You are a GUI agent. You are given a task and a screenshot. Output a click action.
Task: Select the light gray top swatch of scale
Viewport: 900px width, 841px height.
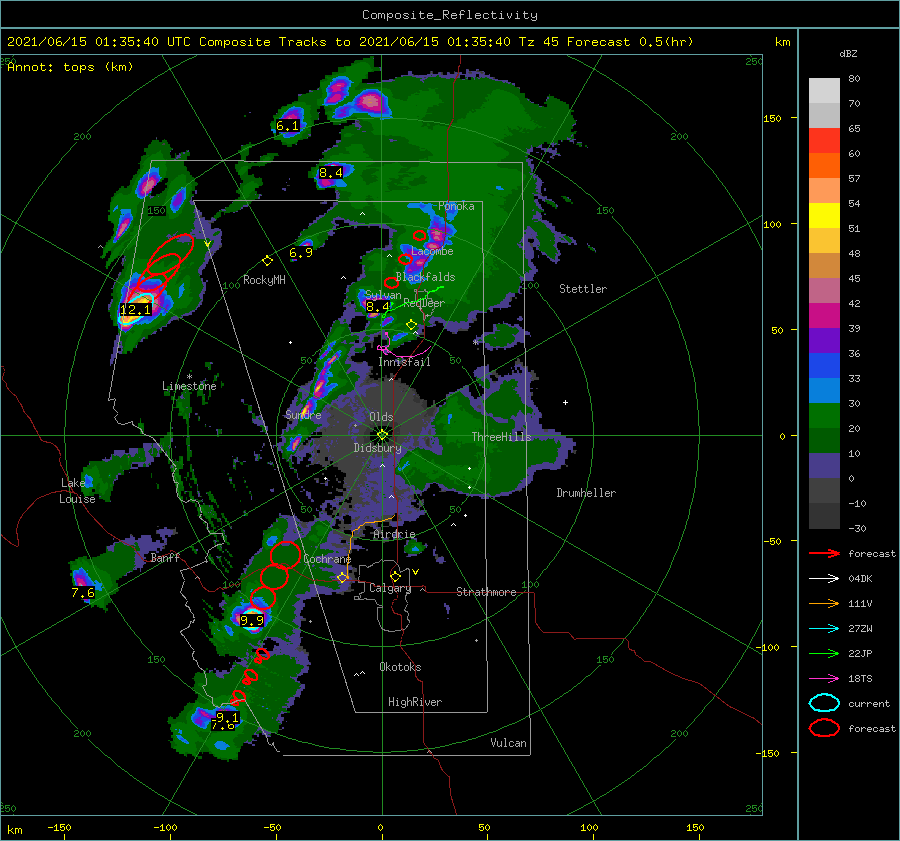point(824,91)
